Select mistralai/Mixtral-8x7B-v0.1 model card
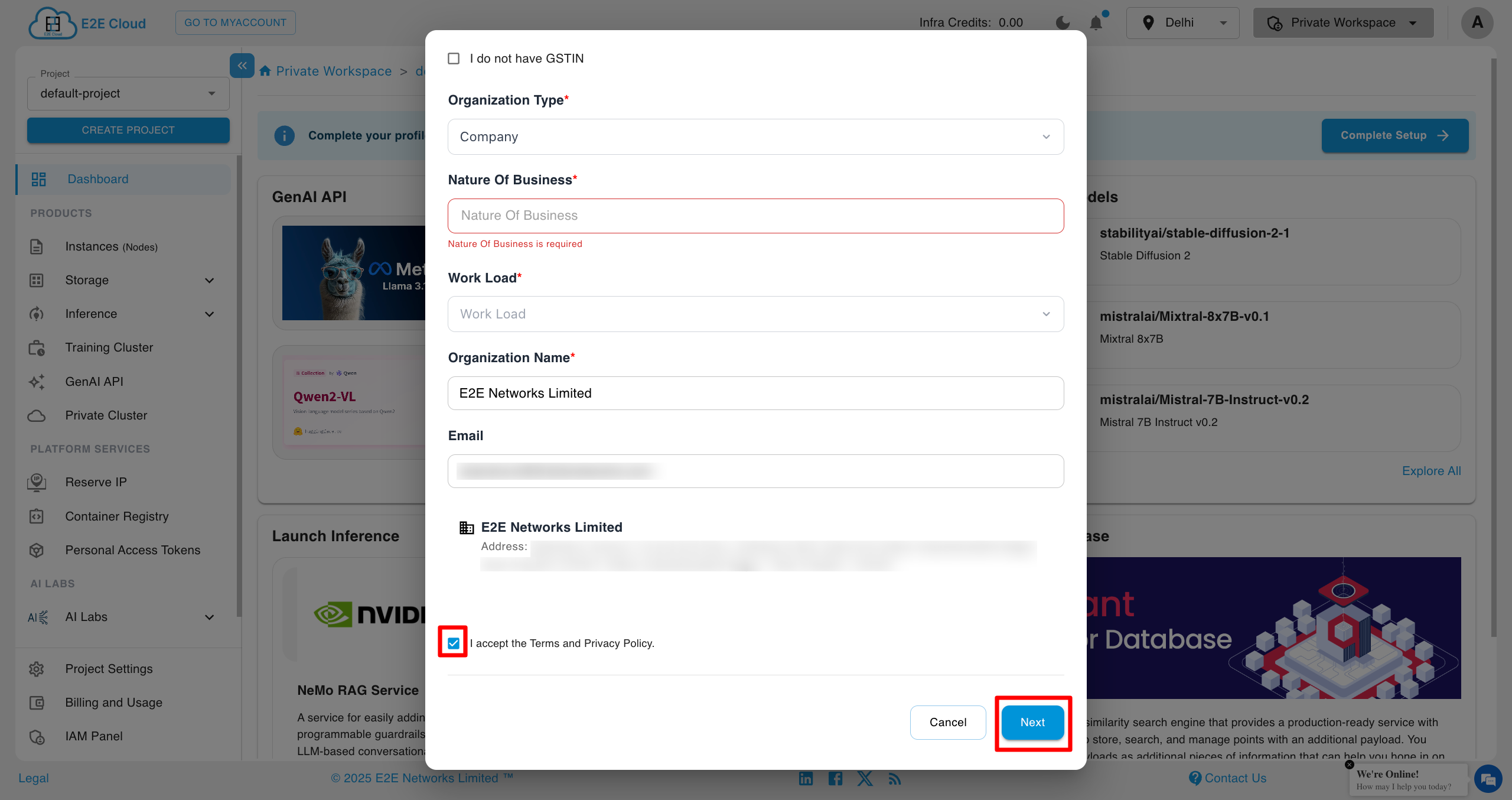Image resolution: width=1512 pixels, height=800 pixels. (1273, 334)
